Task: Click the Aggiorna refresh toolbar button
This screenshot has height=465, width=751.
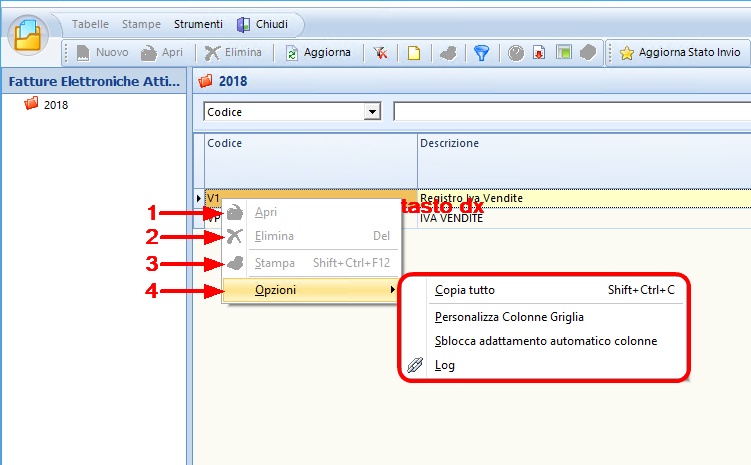Action: (319, 53)
